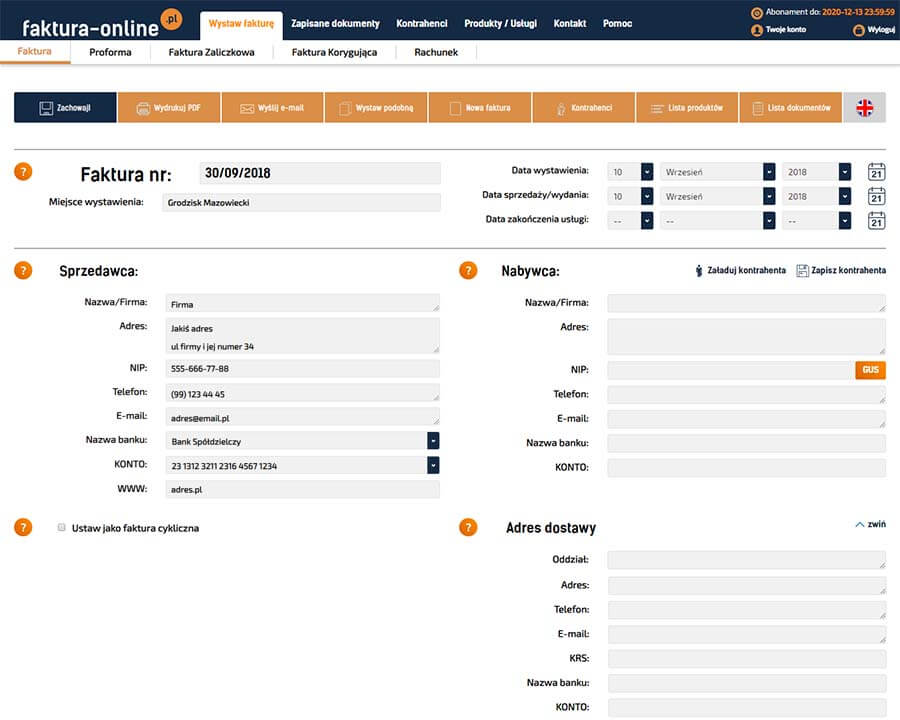Open Data sprzedaży month dropdown Wrzesień

pyautogui.click(x=717, y=196)
